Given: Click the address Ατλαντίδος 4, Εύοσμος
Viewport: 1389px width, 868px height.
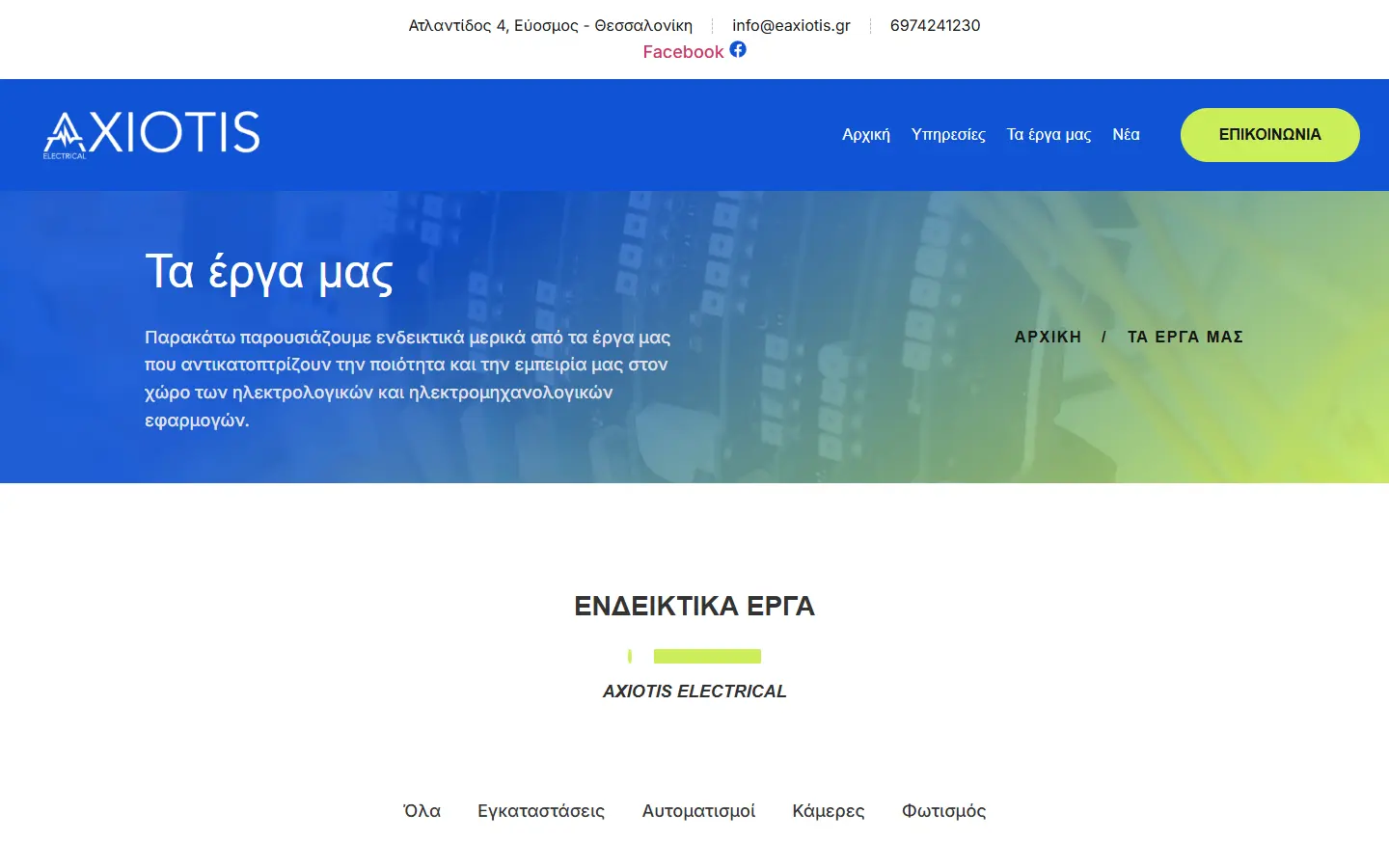Looking at the screenshot, I should click(x=551, y=26).
